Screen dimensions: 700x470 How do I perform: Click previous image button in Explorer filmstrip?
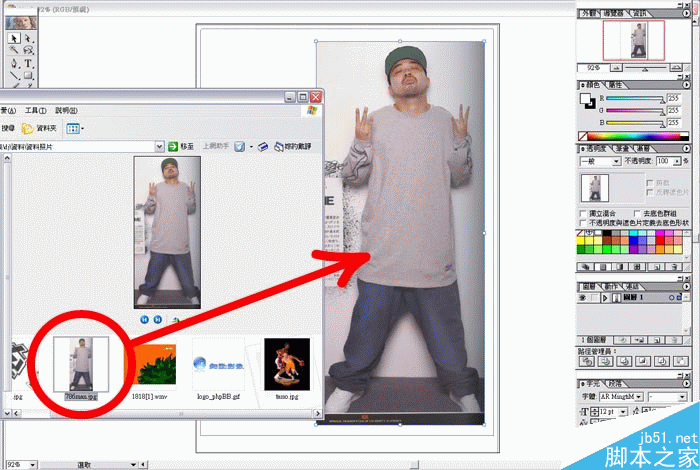click(144, 319)
